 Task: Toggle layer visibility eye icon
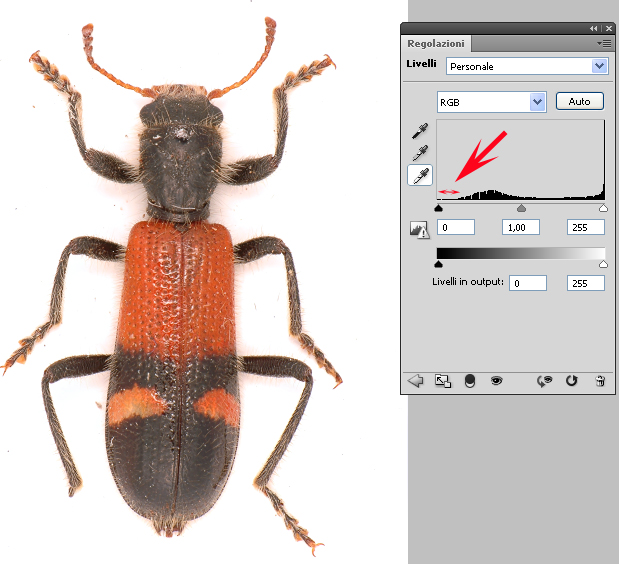click(495, 381)
